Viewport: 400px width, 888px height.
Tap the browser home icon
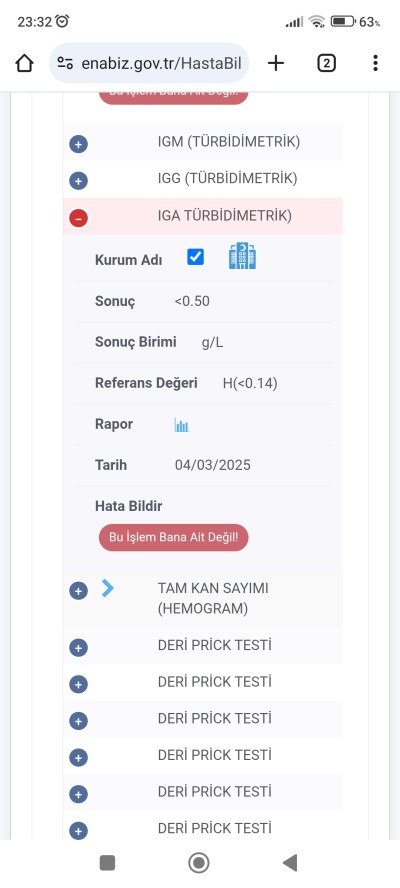point(24,63)
